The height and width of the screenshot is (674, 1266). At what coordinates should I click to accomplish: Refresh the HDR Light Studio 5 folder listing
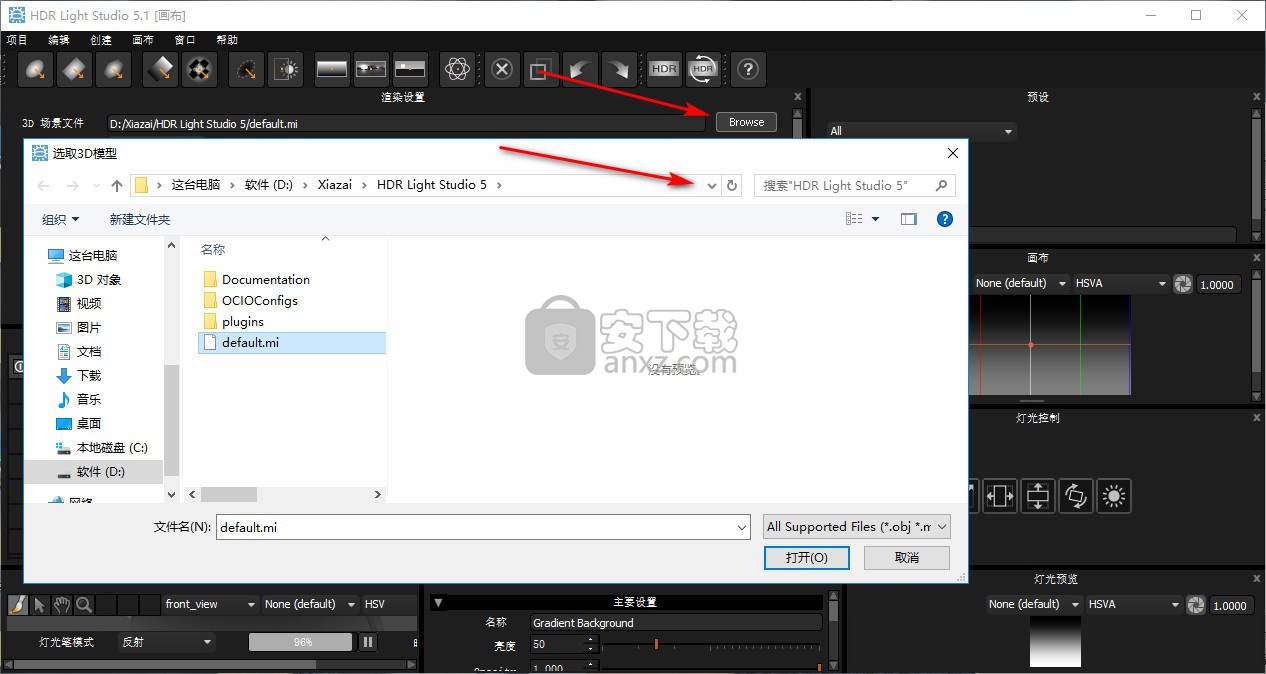tap(732, 185)
